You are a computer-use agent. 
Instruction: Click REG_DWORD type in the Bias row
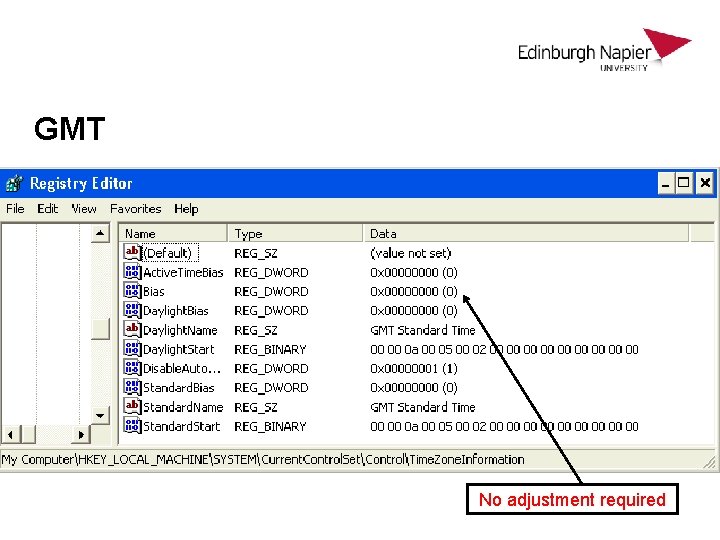(271, 292)
